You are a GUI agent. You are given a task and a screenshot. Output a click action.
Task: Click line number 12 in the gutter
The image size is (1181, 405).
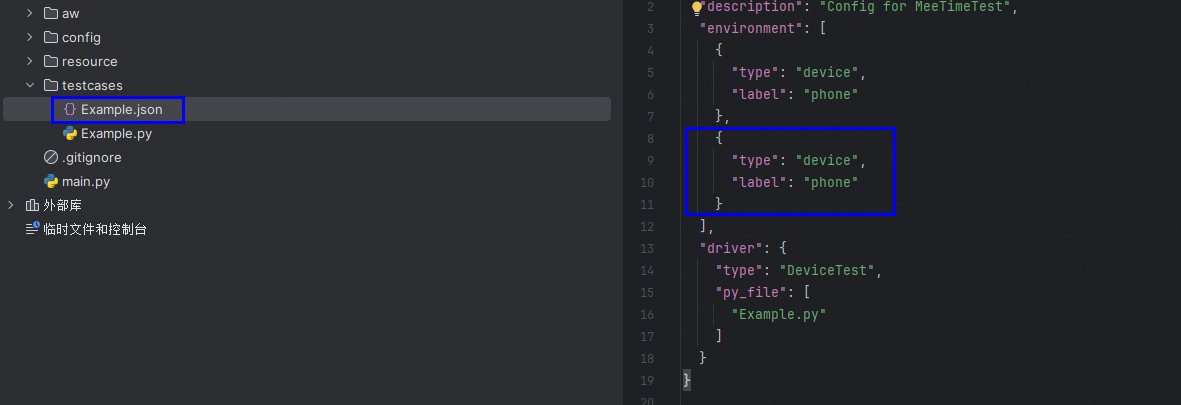[646, 226]
